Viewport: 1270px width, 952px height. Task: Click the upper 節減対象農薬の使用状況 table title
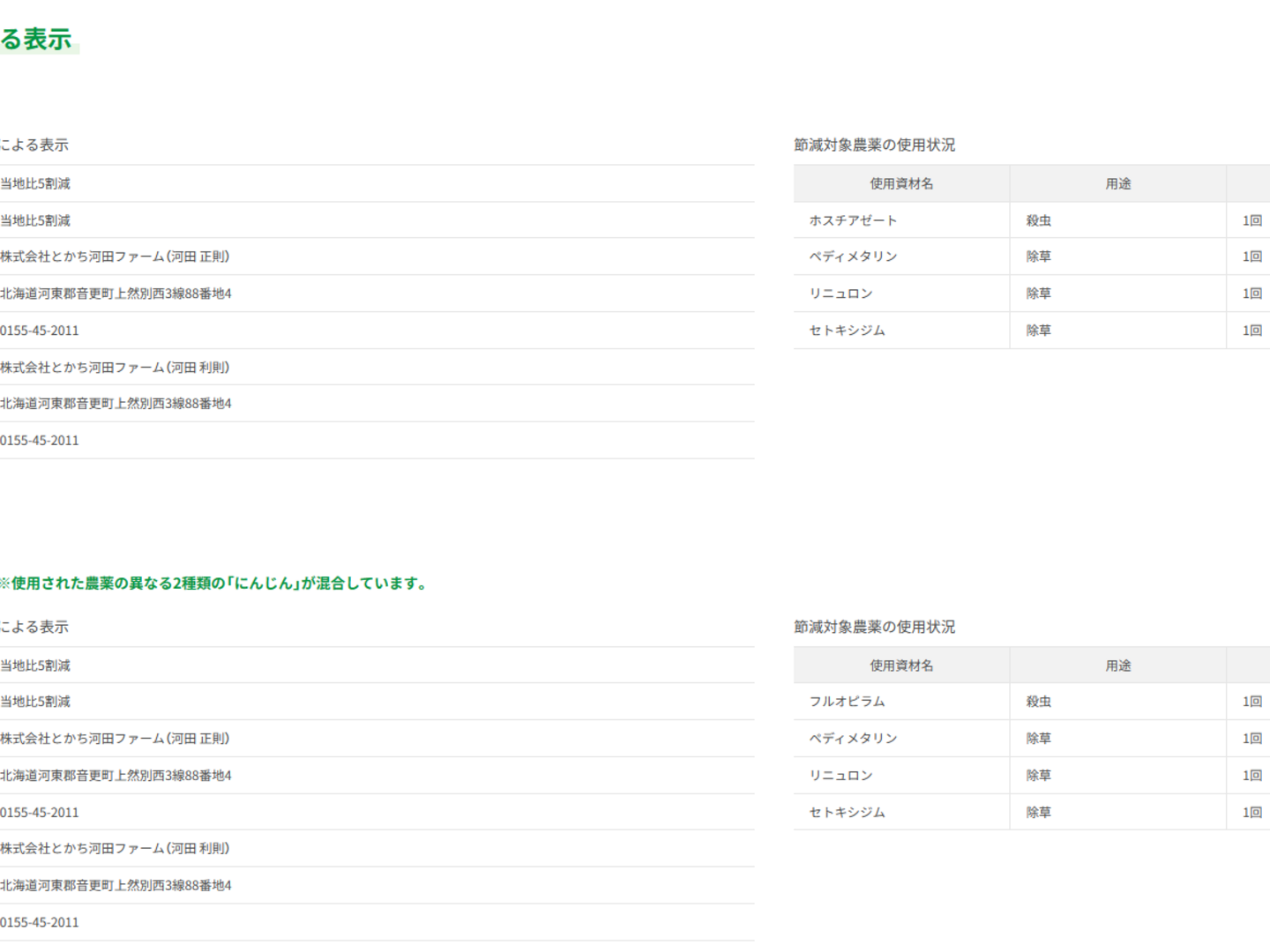874,145
